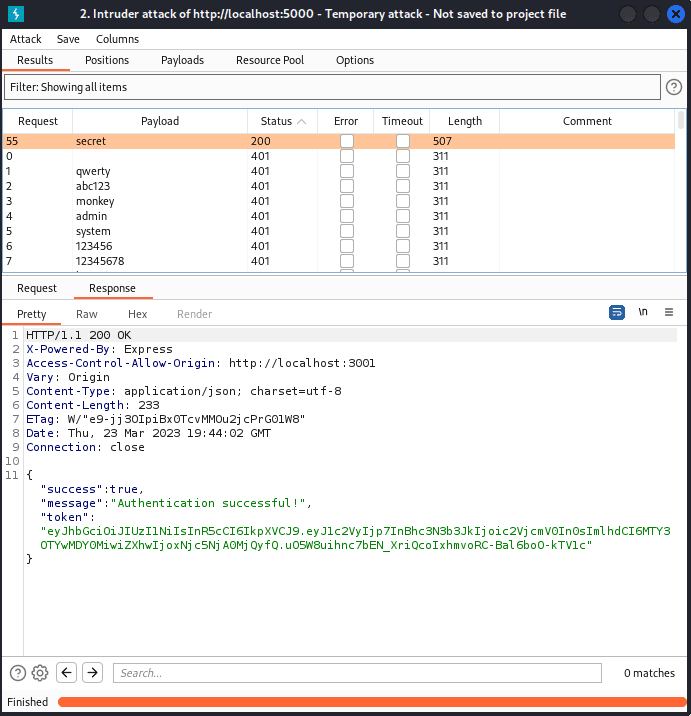Viewport: 691px width, 716px height.
Task: Toggle the pretty-print message formatting icon
Action: (x=617, y=312)
